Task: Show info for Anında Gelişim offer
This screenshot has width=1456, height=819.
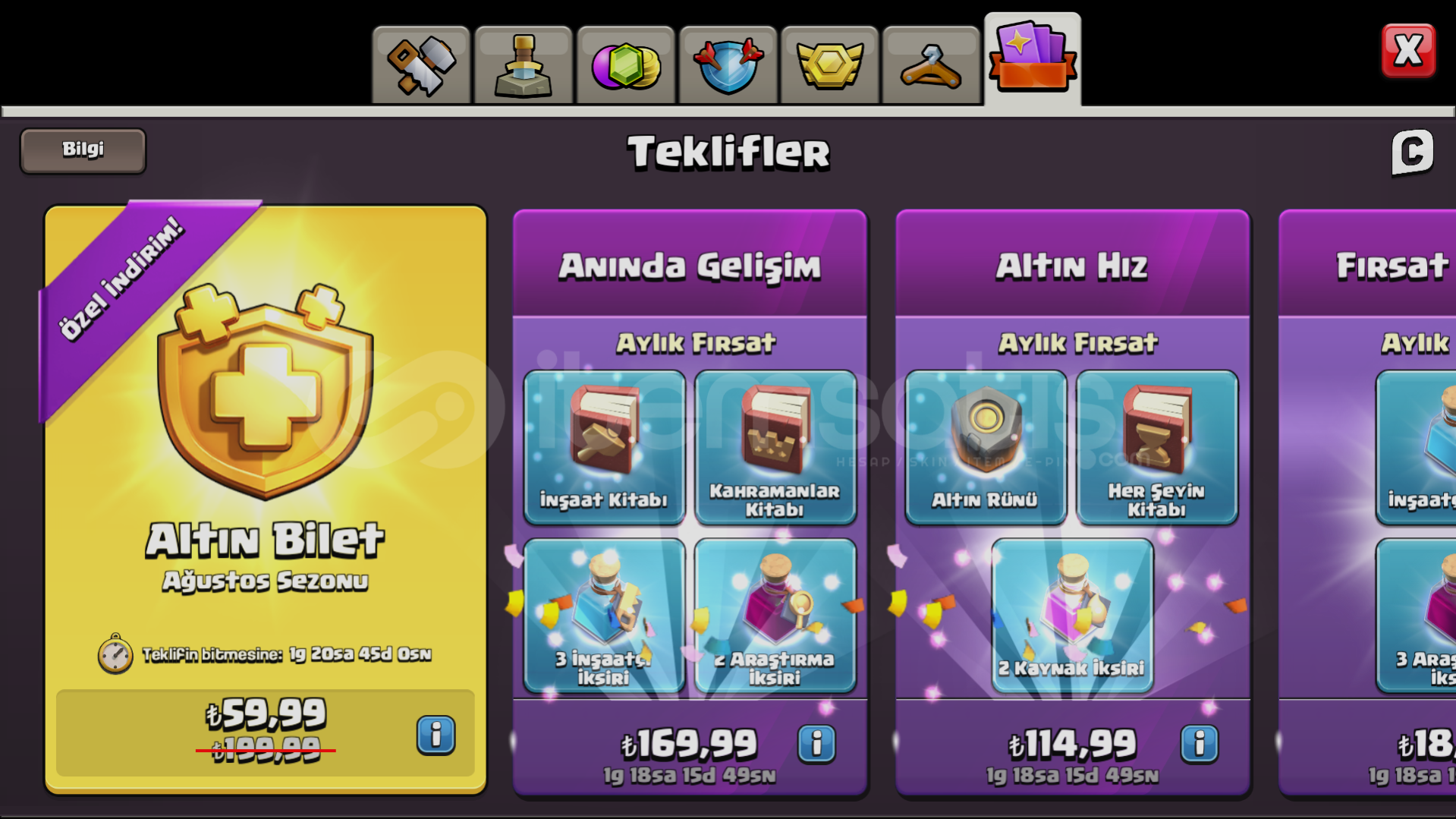Action: [816, 744]
